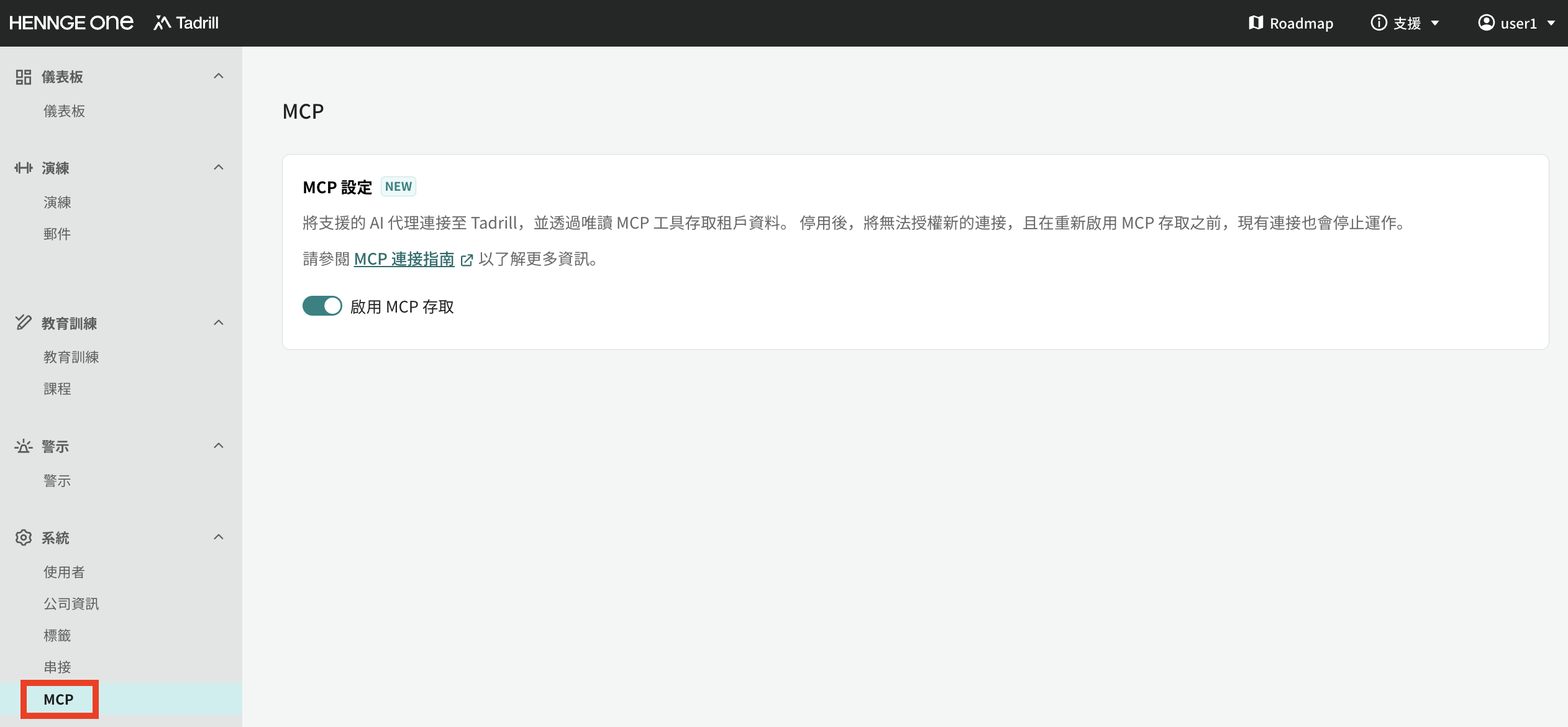The height and width of the screenshot is (727, 1568).
Task: Click the info icon beside 支援
Action: click(x=1379, y=23)
